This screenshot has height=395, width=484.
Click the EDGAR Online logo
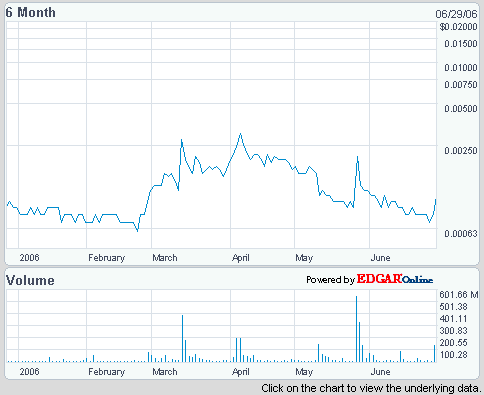395,279
